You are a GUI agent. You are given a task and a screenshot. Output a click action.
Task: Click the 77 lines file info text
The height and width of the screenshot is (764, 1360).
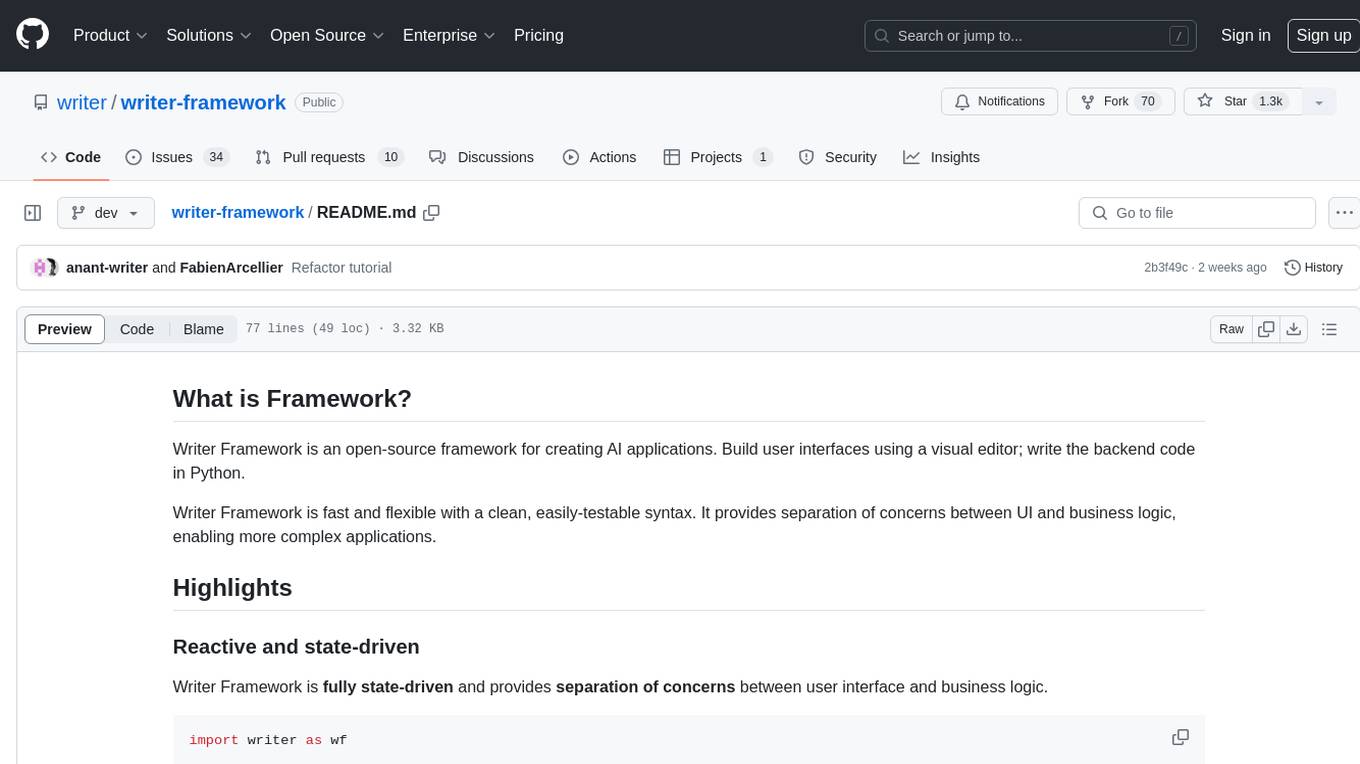click(345, 329)
